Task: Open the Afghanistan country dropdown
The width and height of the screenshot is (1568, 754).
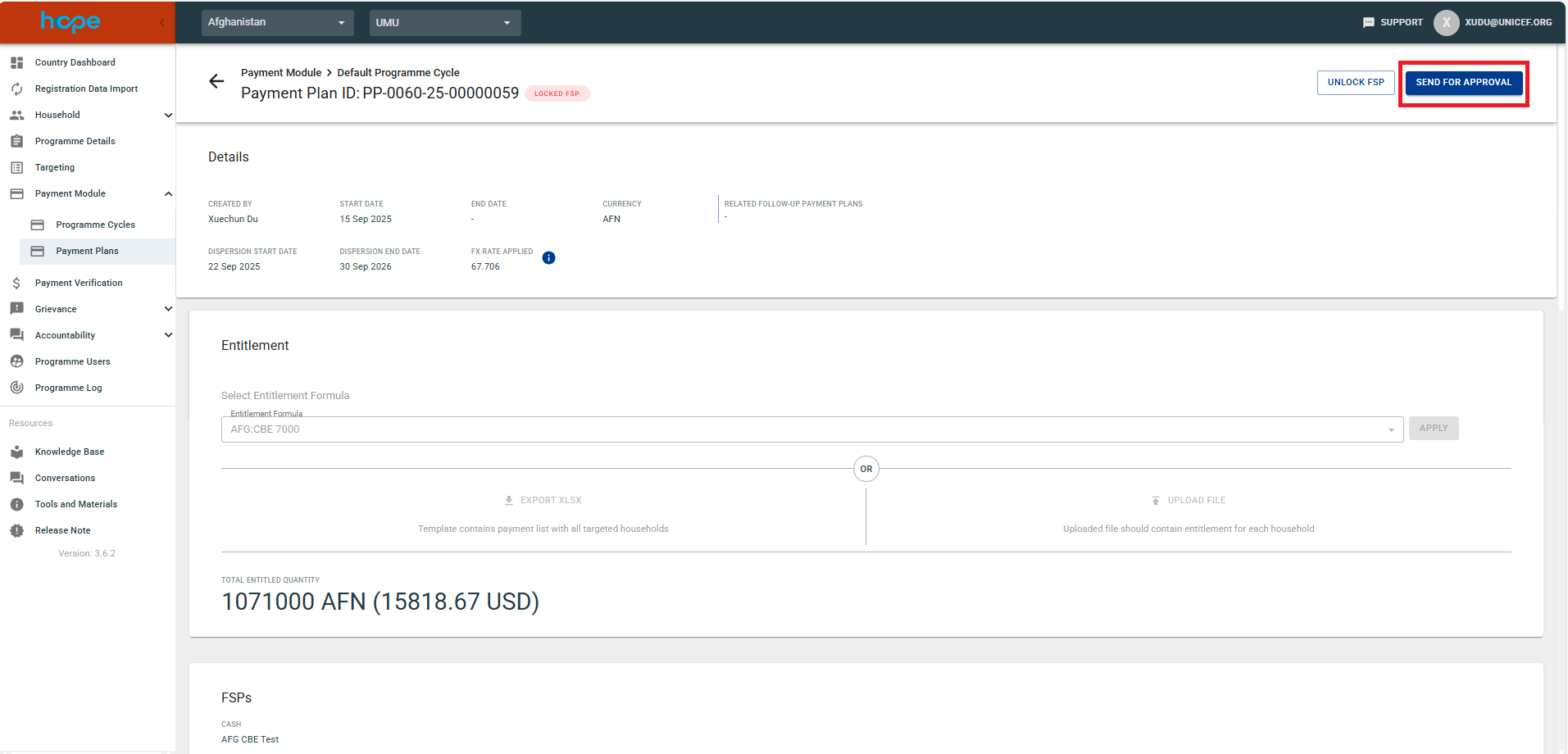Action: point(277,23)
